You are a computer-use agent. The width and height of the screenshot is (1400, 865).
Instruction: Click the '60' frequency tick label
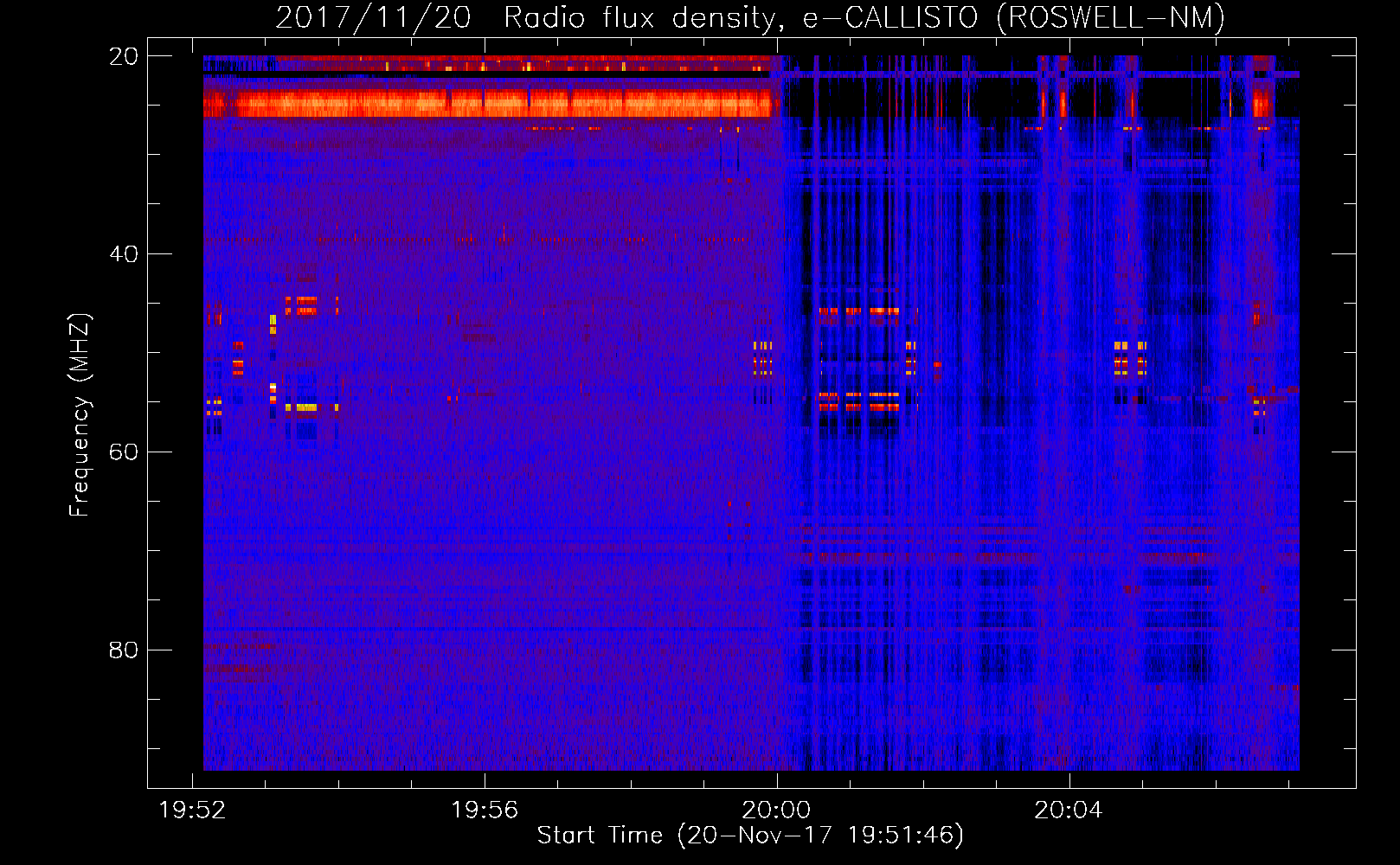124,452
